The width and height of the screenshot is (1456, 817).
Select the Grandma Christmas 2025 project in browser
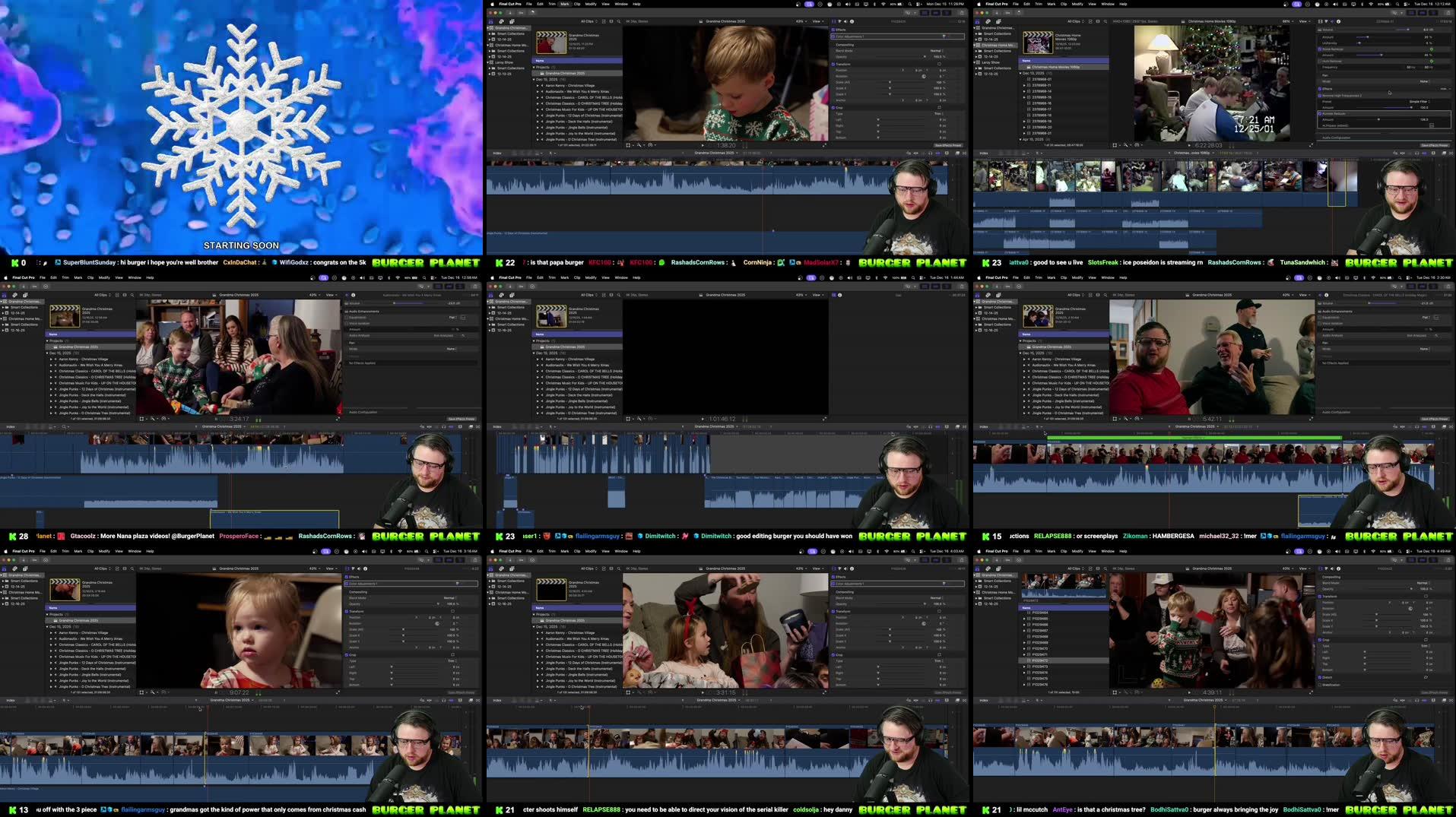[564, 74]
